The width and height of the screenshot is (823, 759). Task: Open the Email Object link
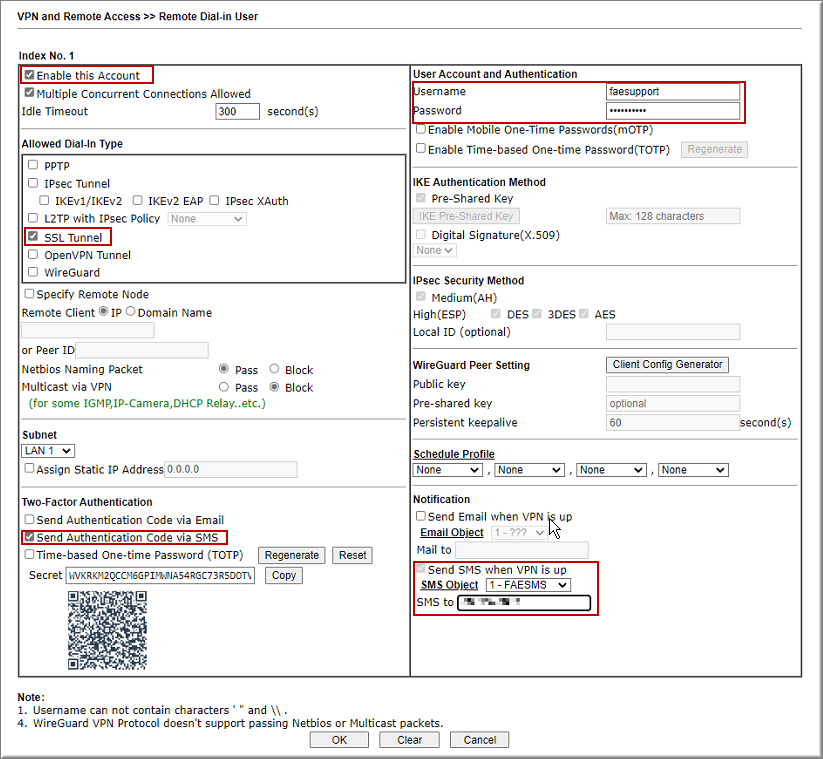point(452,533)
